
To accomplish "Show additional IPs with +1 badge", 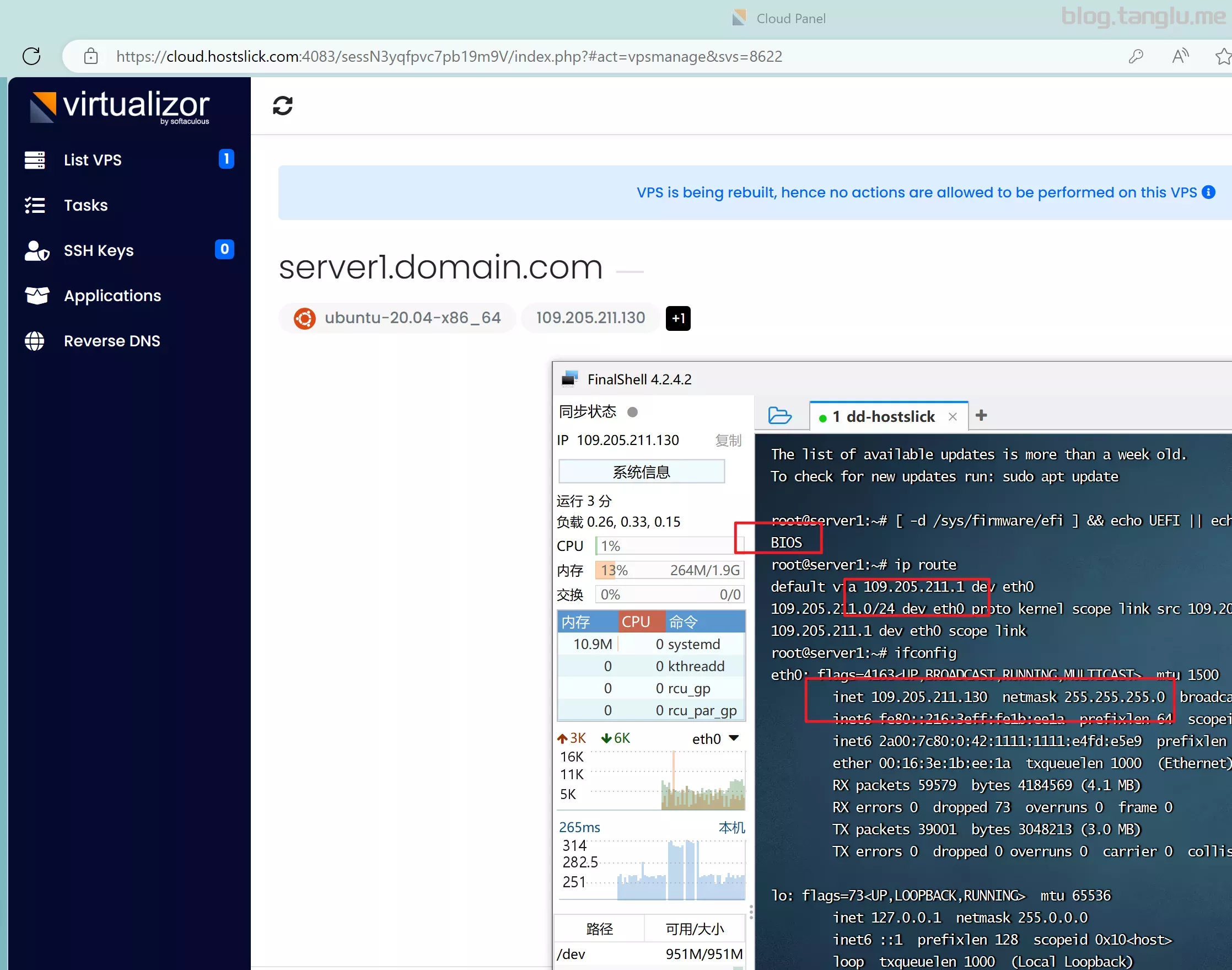I will (x=678, y=318).
